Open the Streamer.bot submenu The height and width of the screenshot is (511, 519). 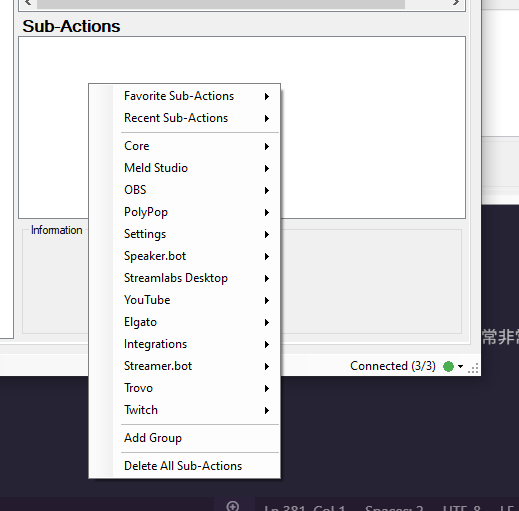[184, 366]
